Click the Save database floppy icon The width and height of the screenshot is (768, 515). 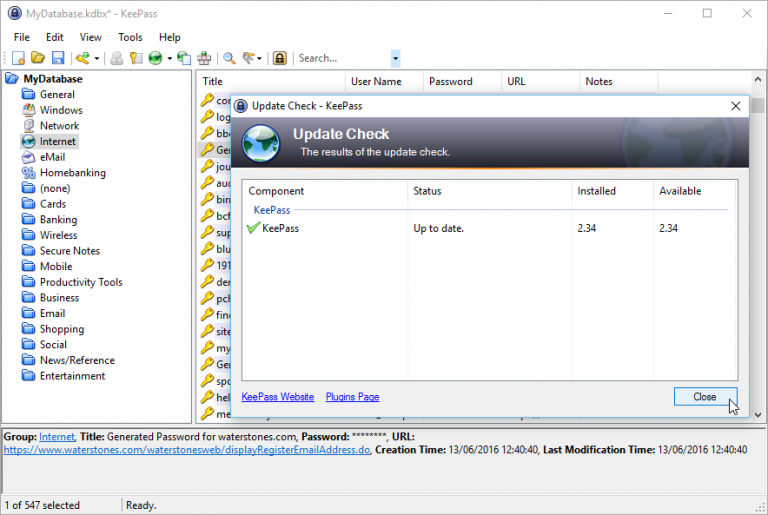[x=58, y=58]
